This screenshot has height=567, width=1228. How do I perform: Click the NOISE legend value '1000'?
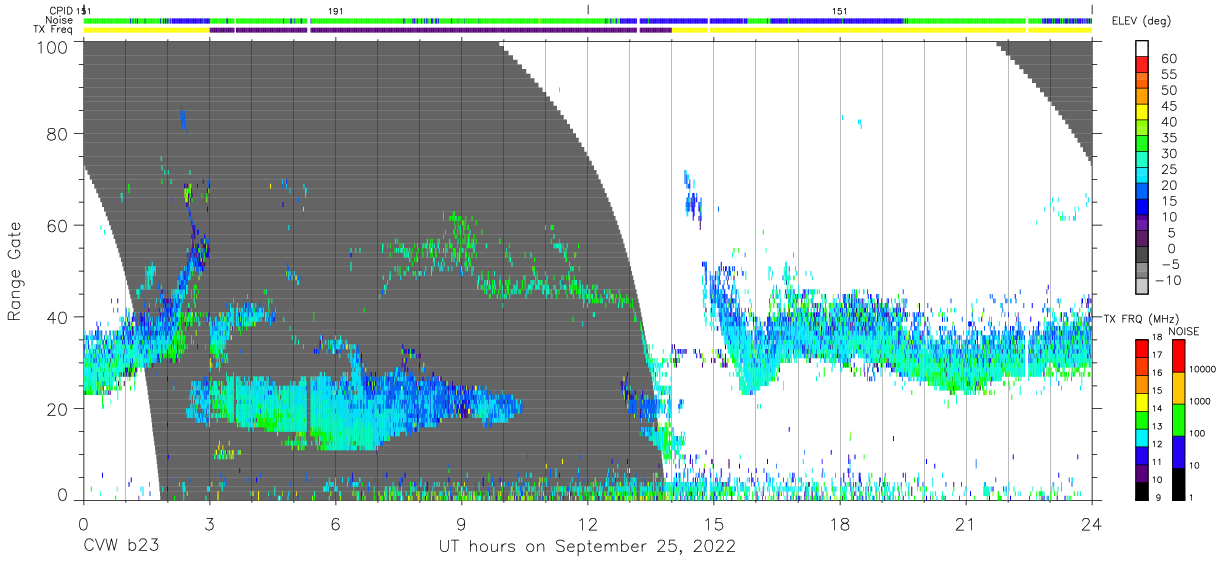[1202, 402]
